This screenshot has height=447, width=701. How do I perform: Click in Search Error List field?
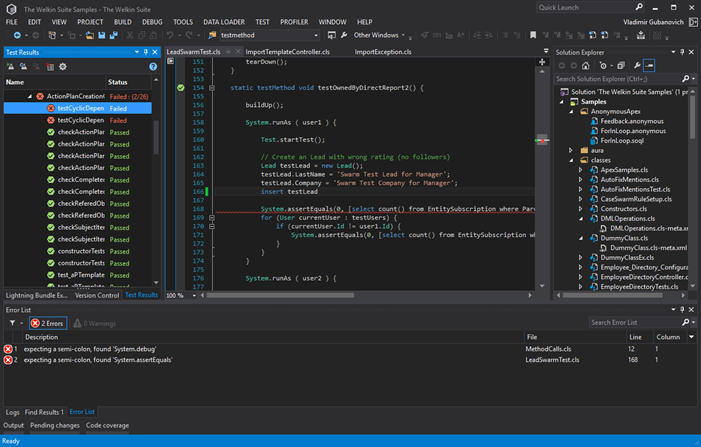point(635,322)
